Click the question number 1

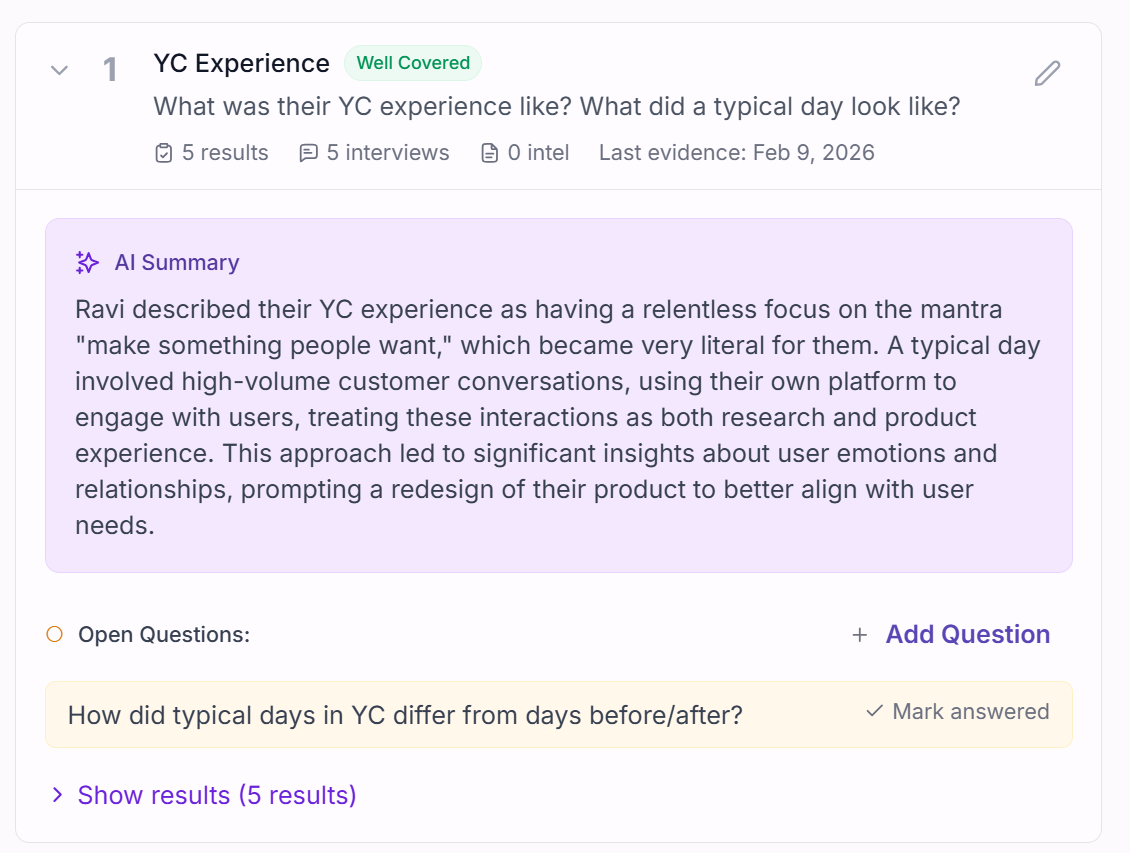pyautogui.click(x=110, y=69)
